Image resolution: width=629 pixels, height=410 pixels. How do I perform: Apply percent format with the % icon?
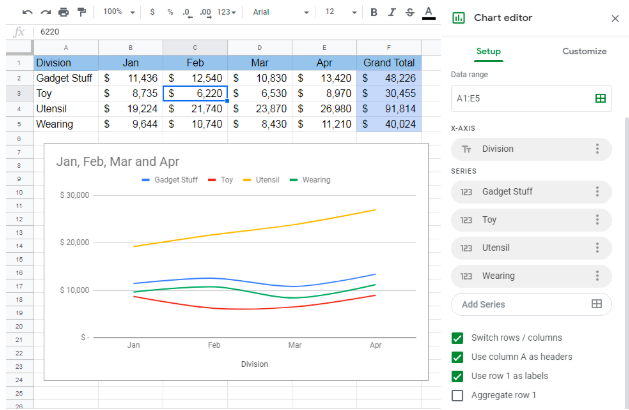coord(170,12)
